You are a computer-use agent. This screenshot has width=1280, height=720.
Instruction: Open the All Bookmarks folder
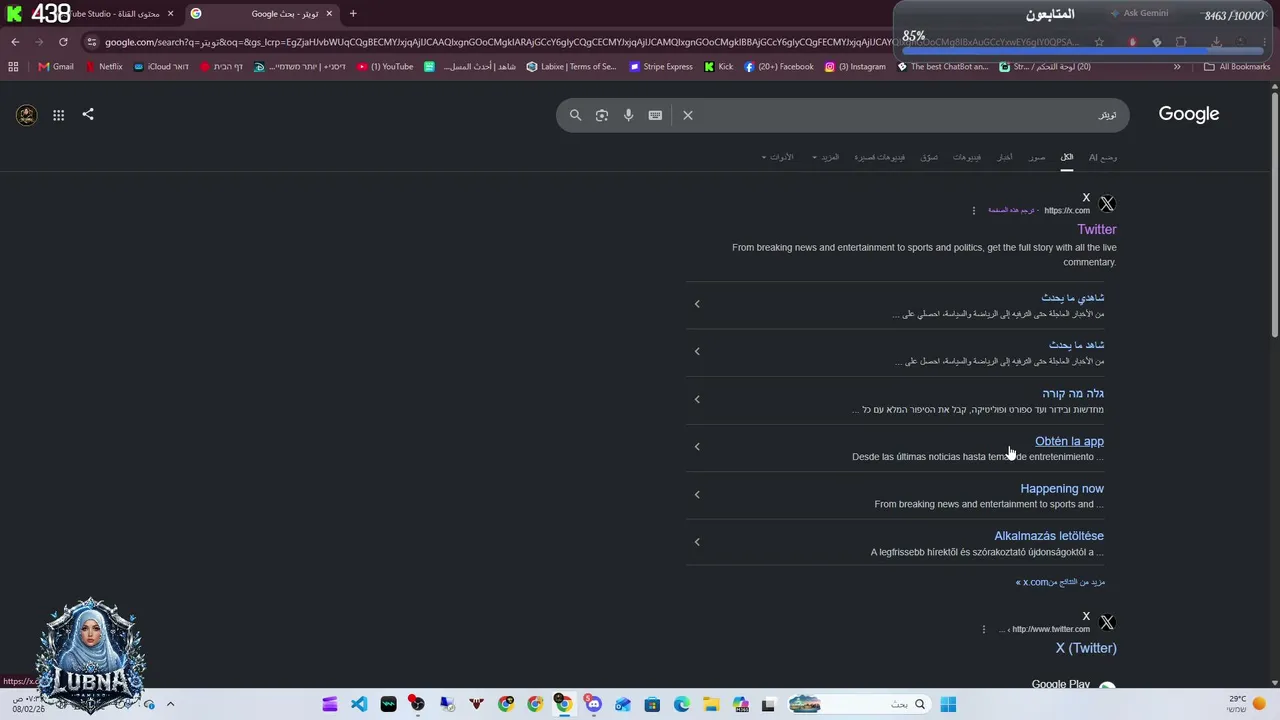(1237, 67)
